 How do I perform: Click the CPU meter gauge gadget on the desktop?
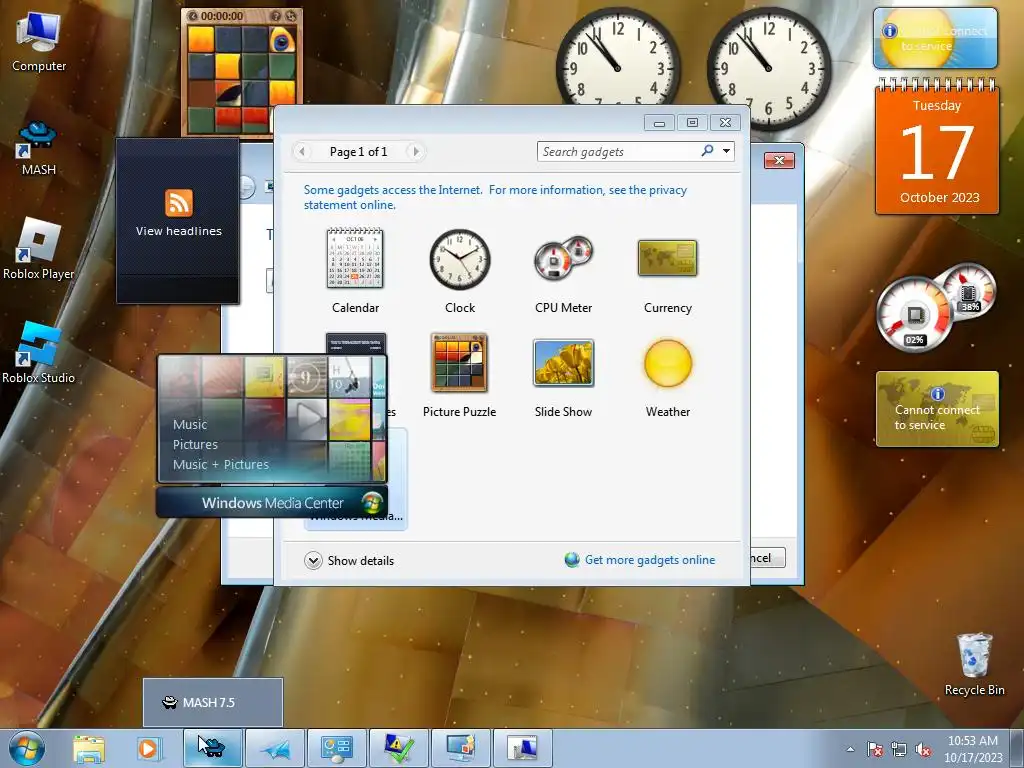(x=936, y=307)
